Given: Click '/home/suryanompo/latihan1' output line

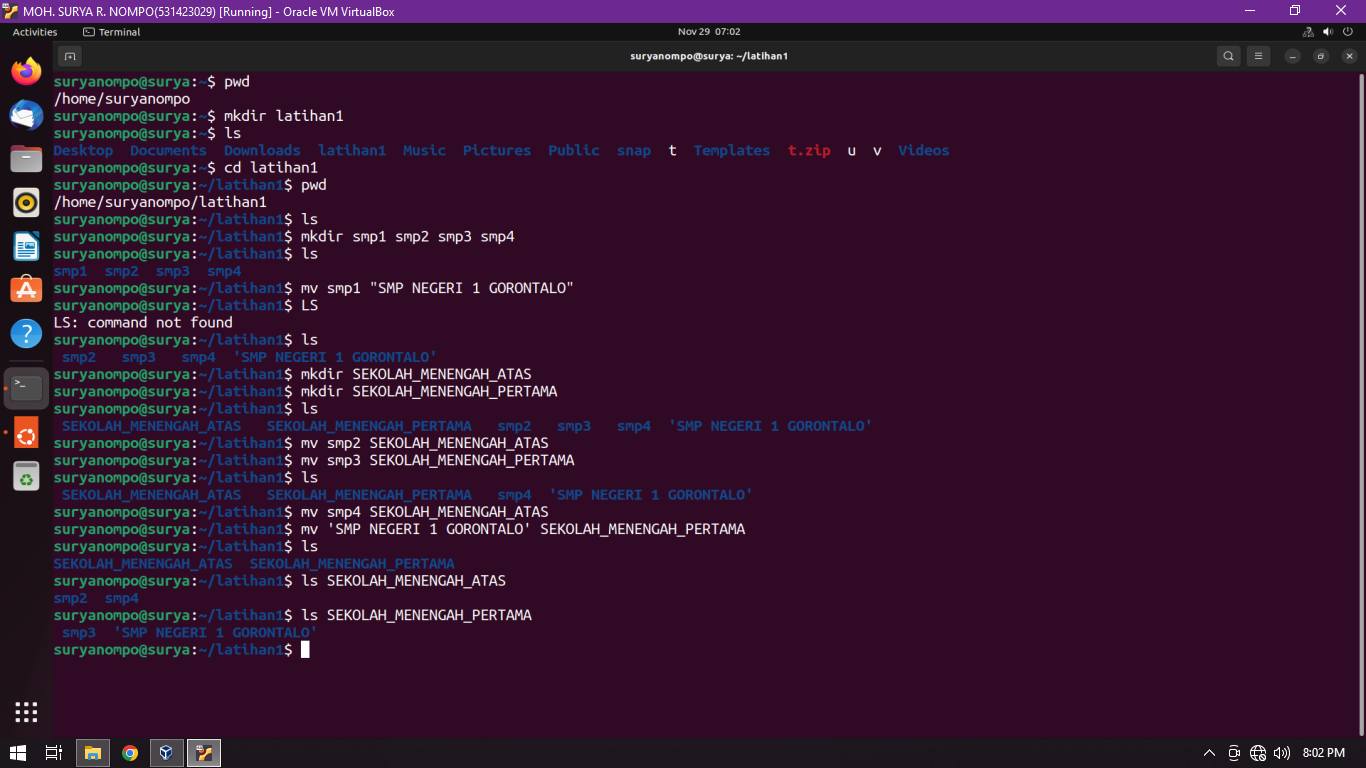Looking at the screenshot, I should tap(160, 202).
